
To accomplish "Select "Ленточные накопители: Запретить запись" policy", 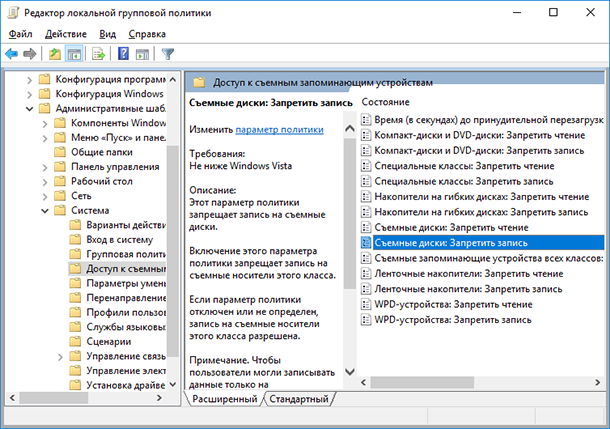I will pyautogui.click(x=468, y=289).
